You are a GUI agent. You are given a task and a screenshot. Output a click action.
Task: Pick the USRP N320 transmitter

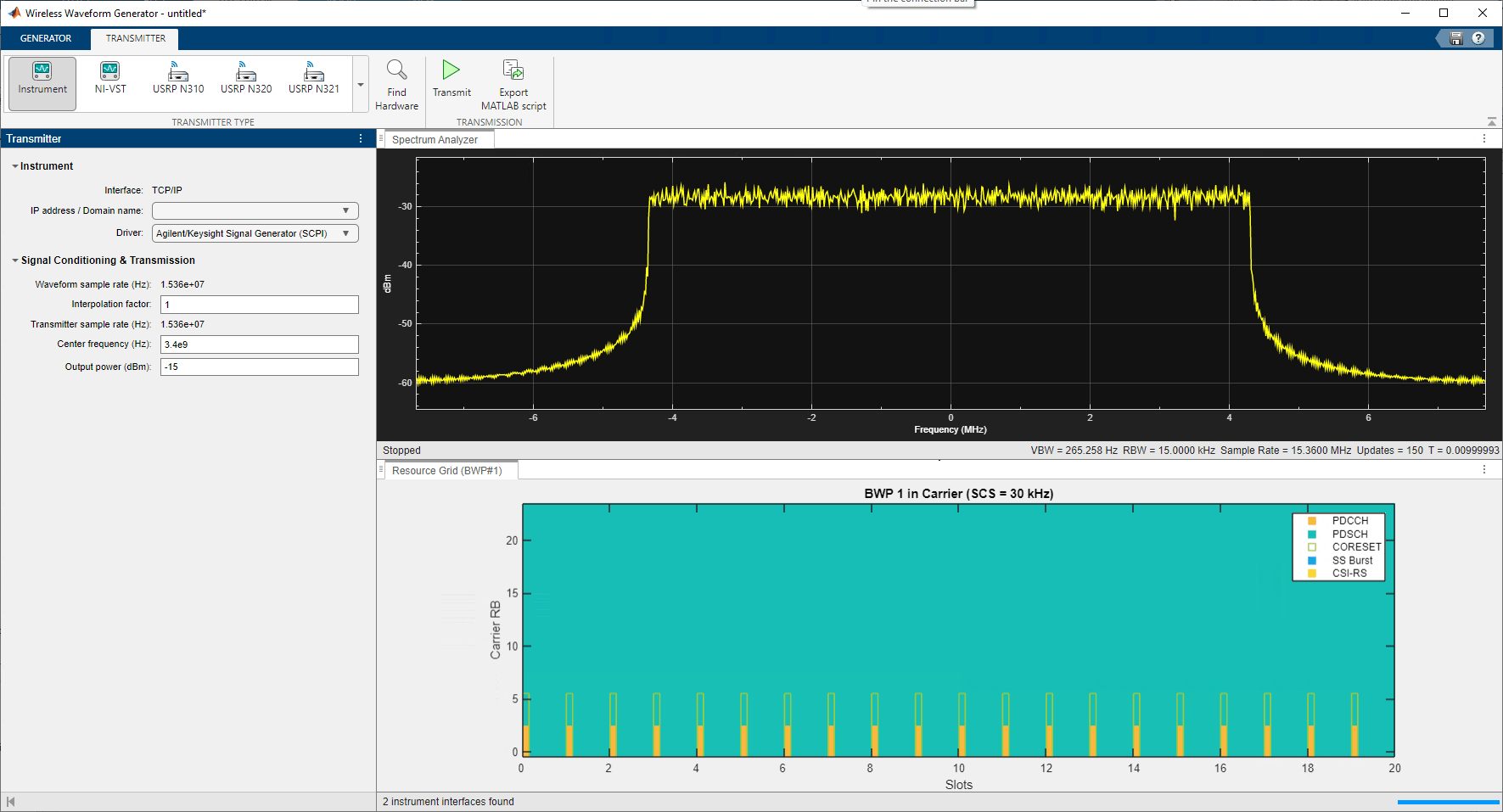[246, 78]
